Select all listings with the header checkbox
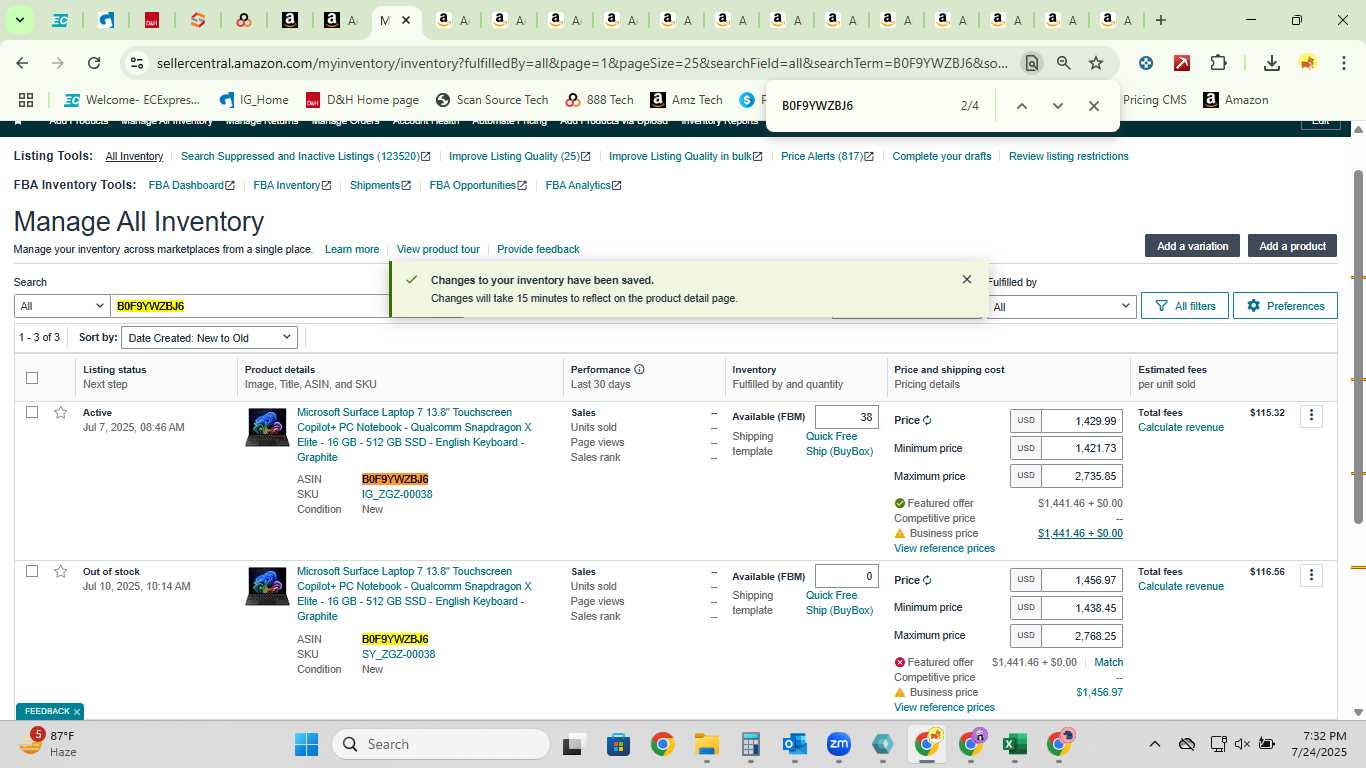1366x768 pixels. click(x=32, y=378)
